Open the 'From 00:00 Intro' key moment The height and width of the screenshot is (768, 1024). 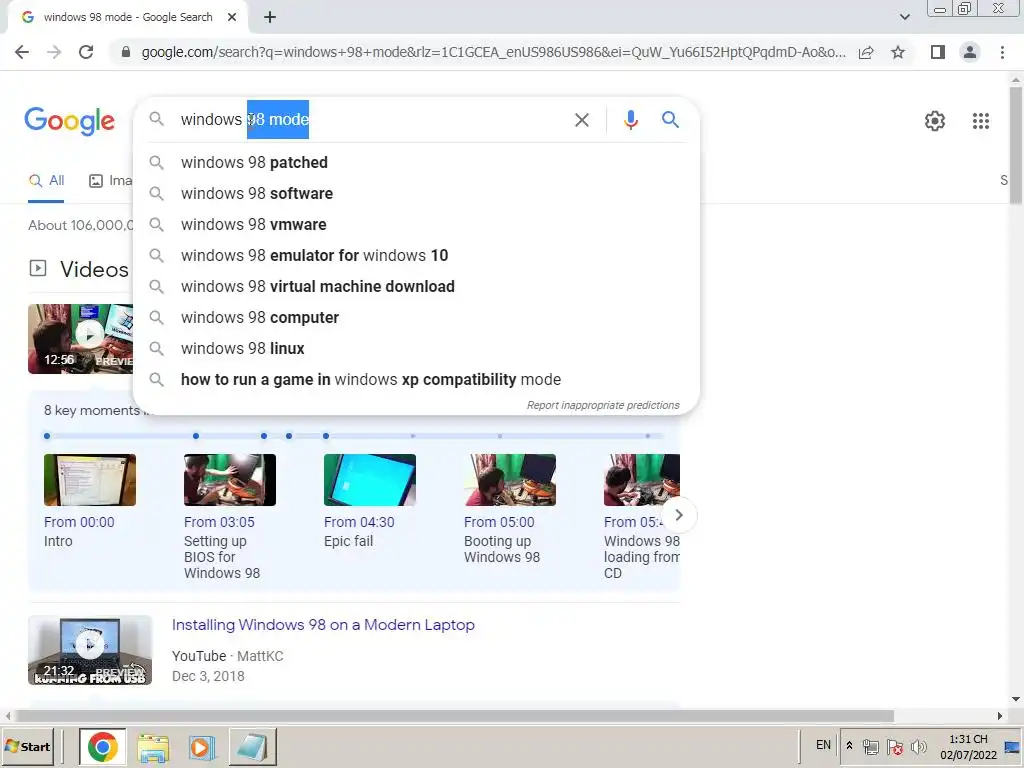point(89,501)
